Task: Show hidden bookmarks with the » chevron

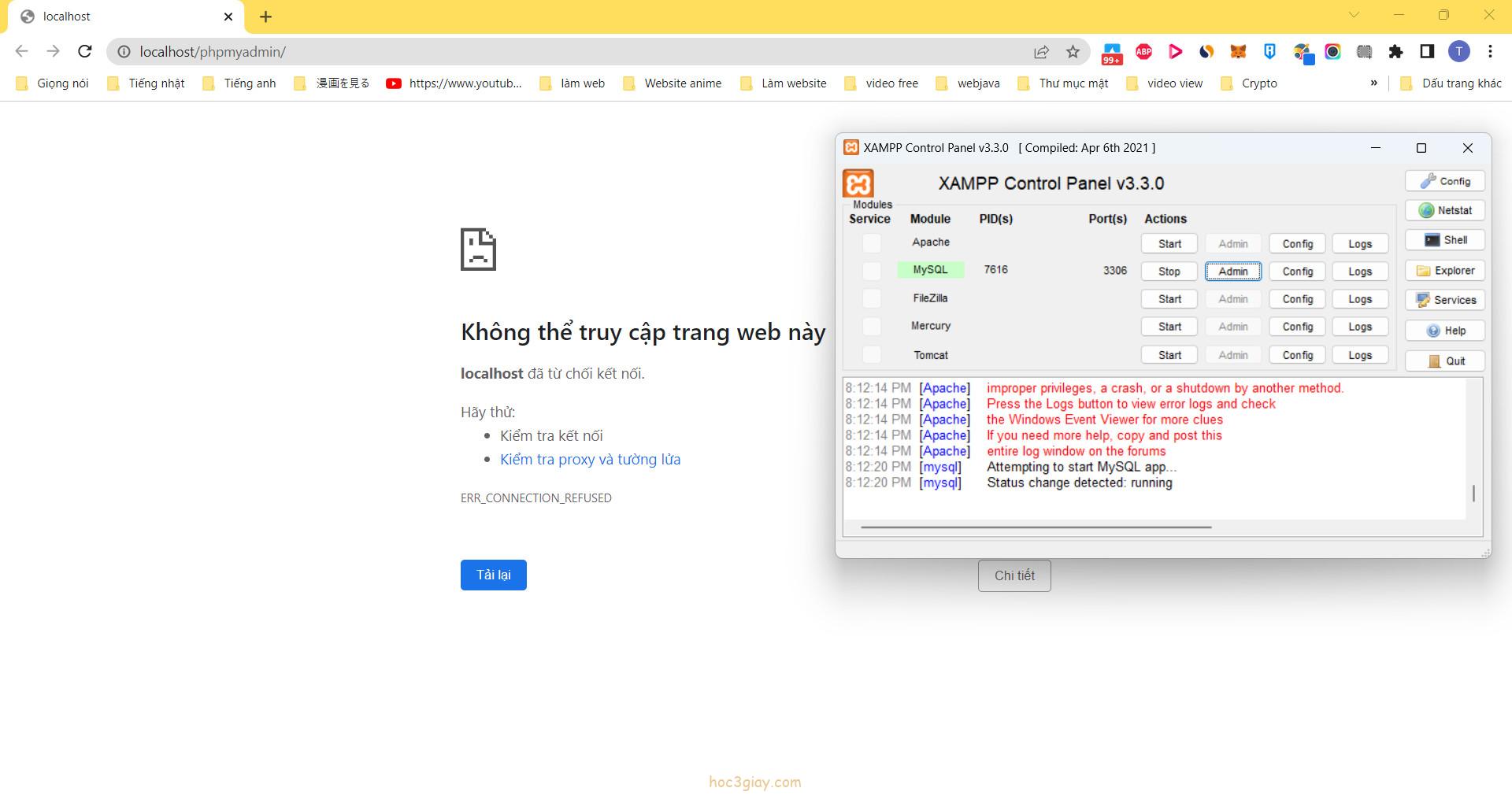Action: coord(1374,83)
